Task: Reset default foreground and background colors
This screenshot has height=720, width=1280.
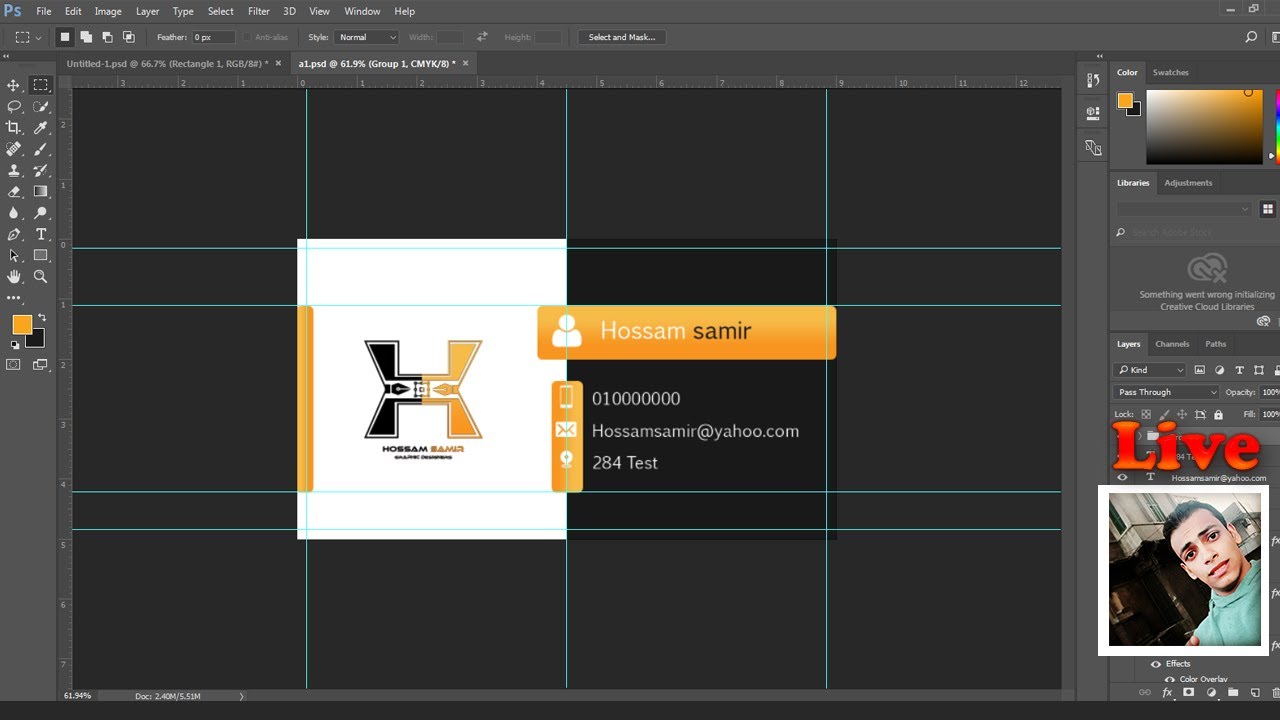Action: point(14,345)
